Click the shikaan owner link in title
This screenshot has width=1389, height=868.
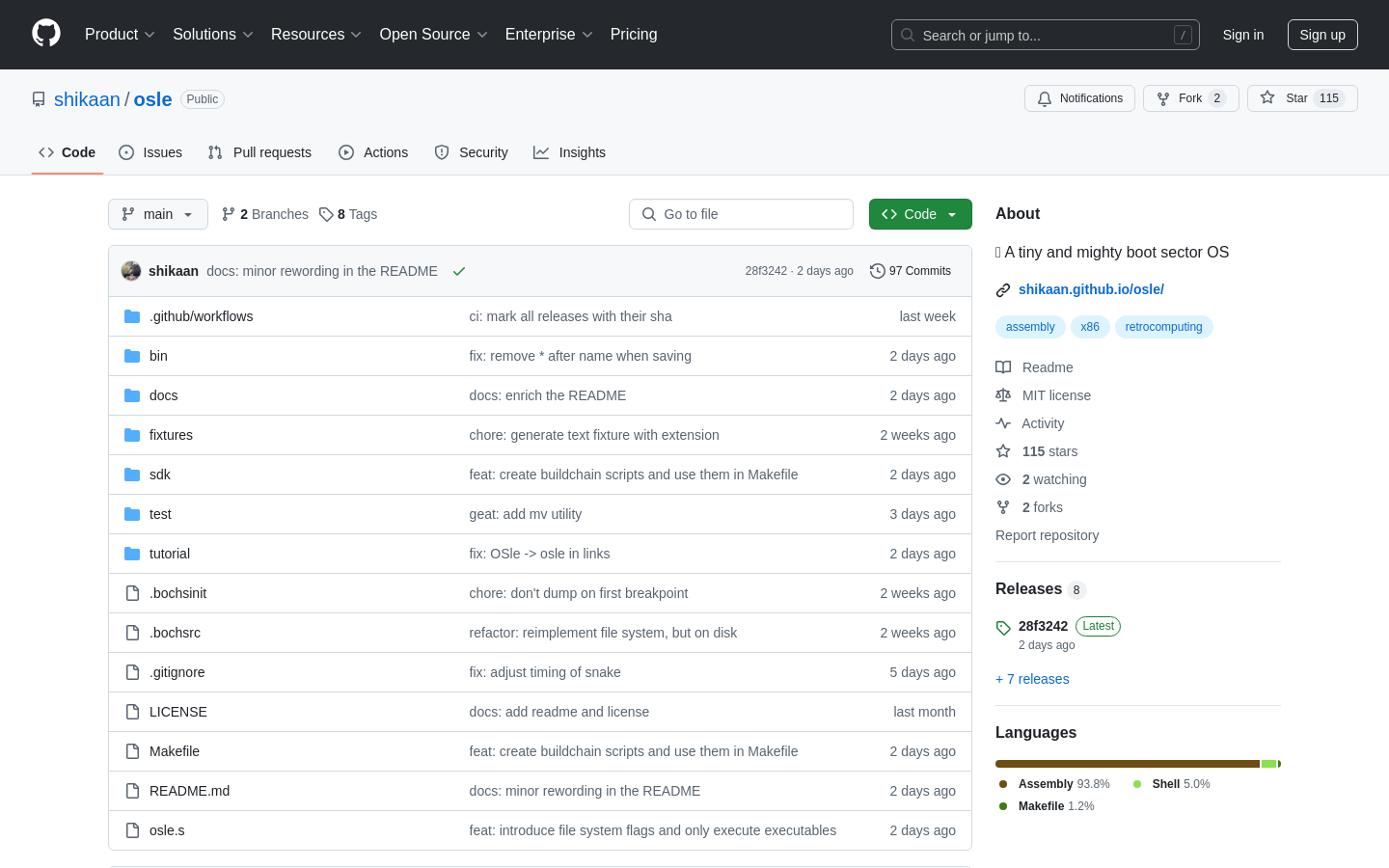click(x=87, y=99)
